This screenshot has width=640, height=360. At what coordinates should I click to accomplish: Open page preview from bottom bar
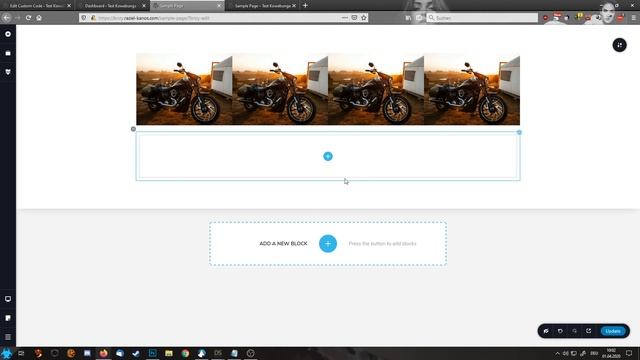tap(589, 331)
